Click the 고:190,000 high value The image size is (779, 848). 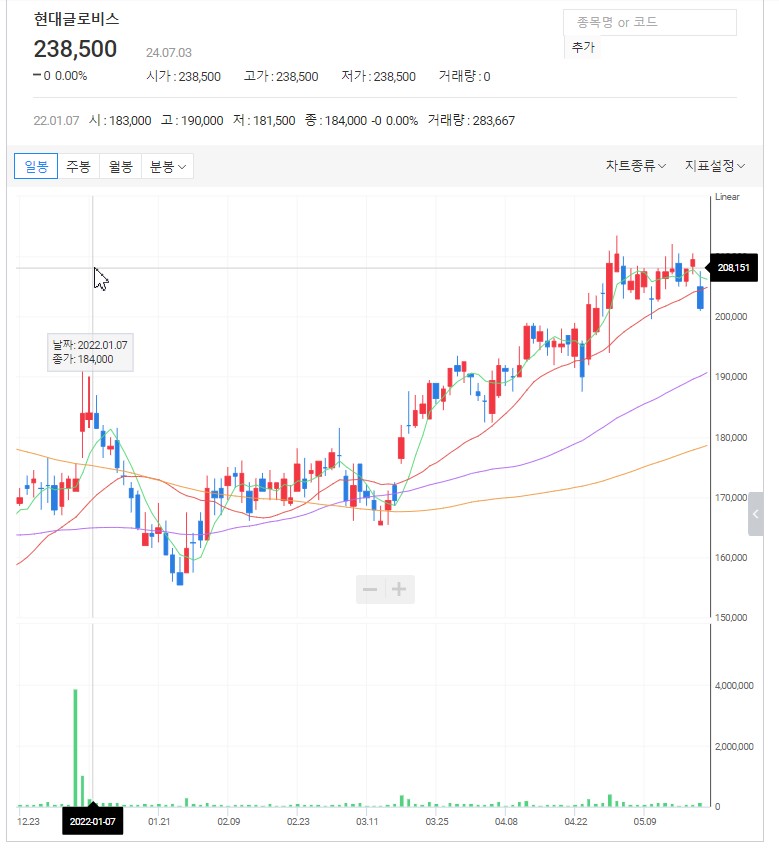click(x=192, y=120)
